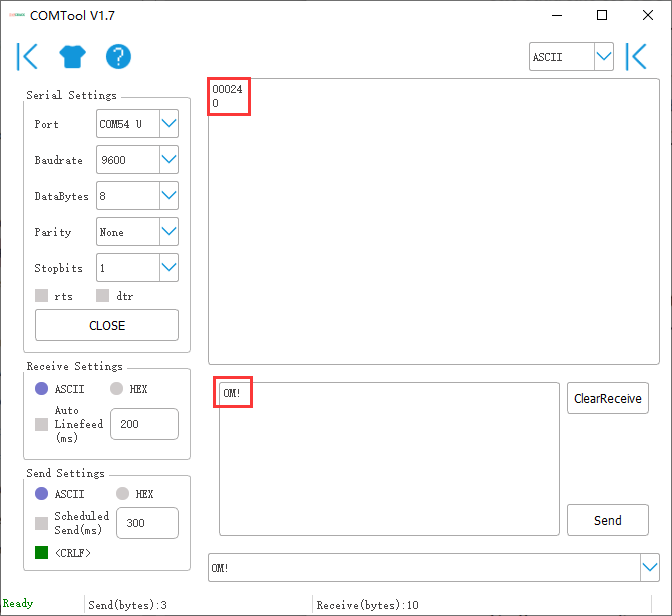672x616 pixels.
Task: Click the Baudrate label
Action: (59, 160)
